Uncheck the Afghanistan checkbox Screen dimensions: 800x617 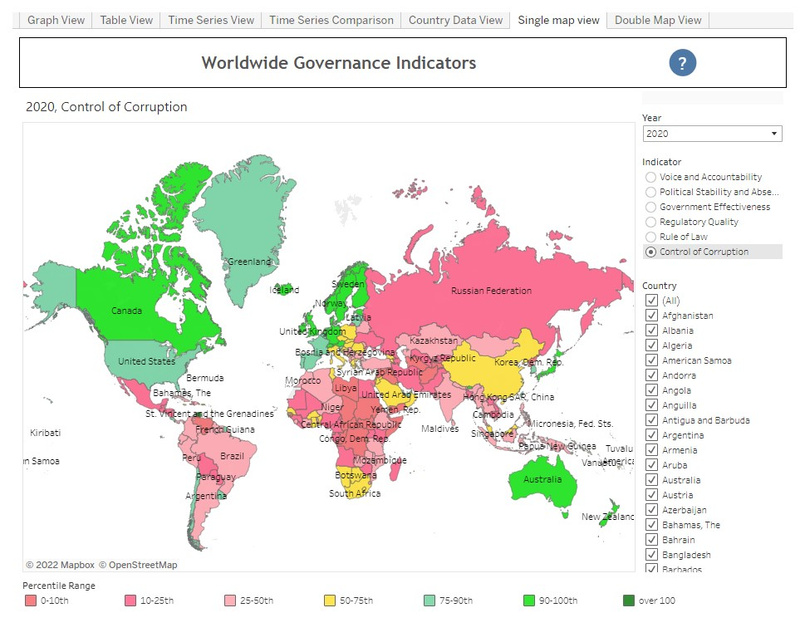click(x=652, y=315)
